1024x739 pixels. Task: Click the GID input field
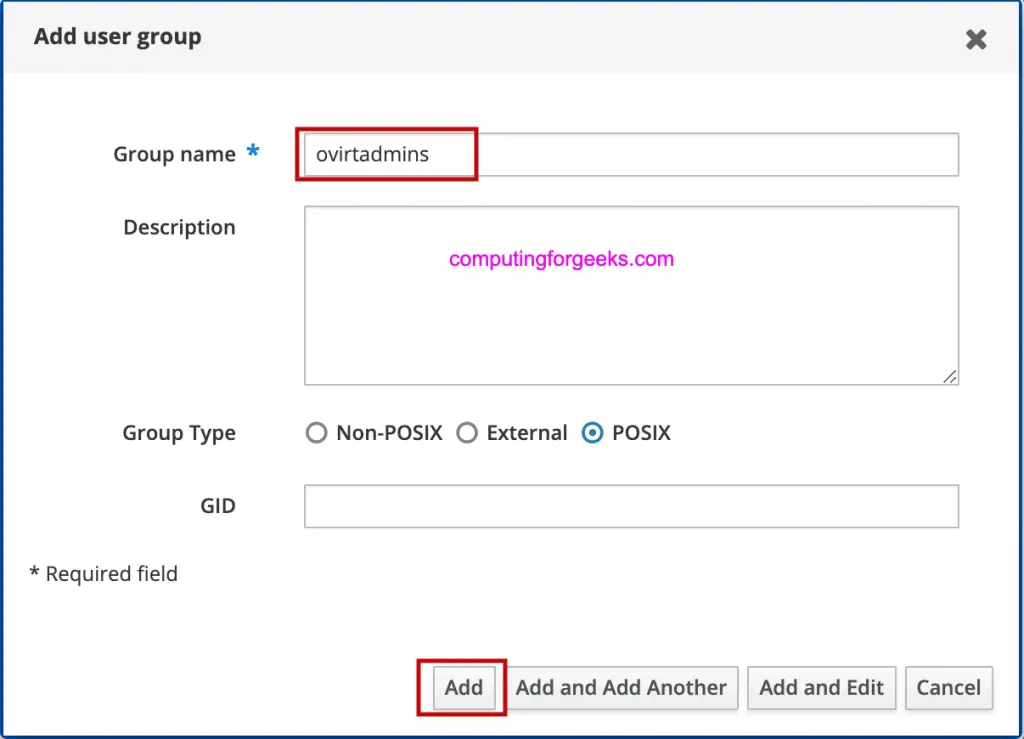631,506
